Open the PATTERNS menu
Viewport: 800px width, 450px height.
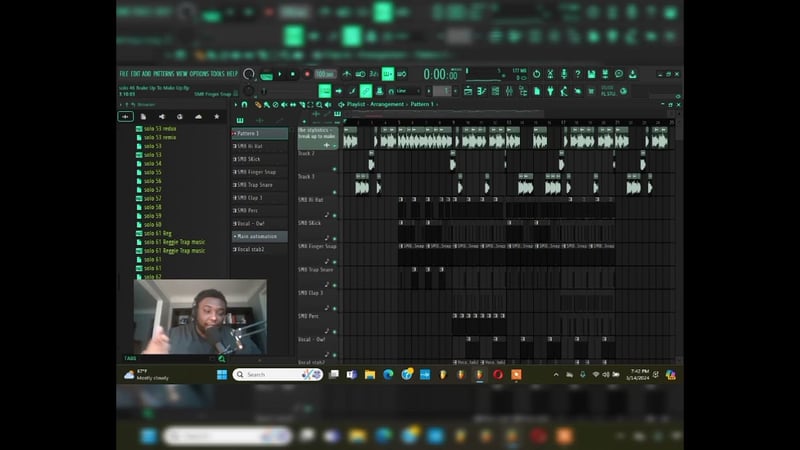(x=164, y=74)
